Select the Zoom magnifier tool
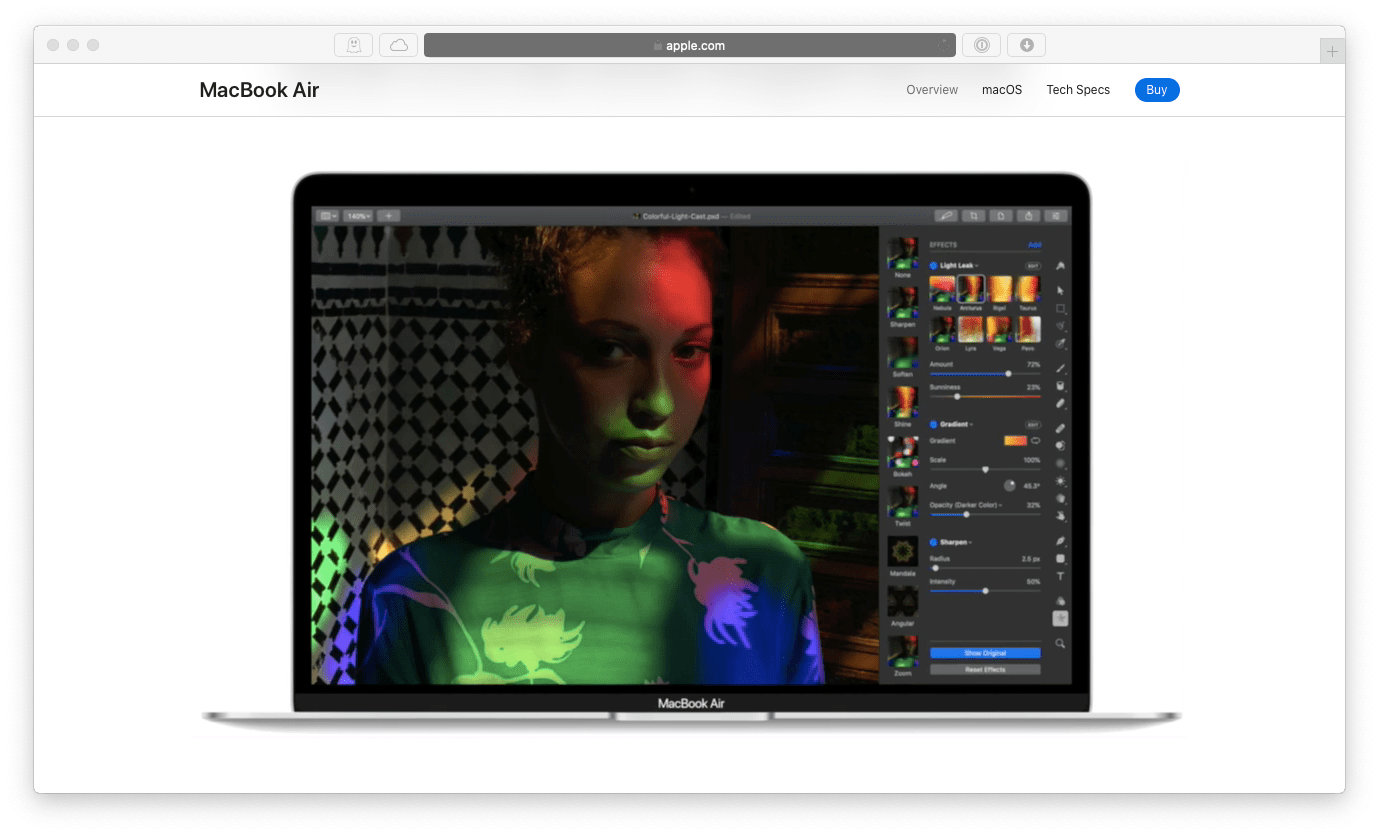Screen dimensions: 1379x835 (x=1060, y=642)
